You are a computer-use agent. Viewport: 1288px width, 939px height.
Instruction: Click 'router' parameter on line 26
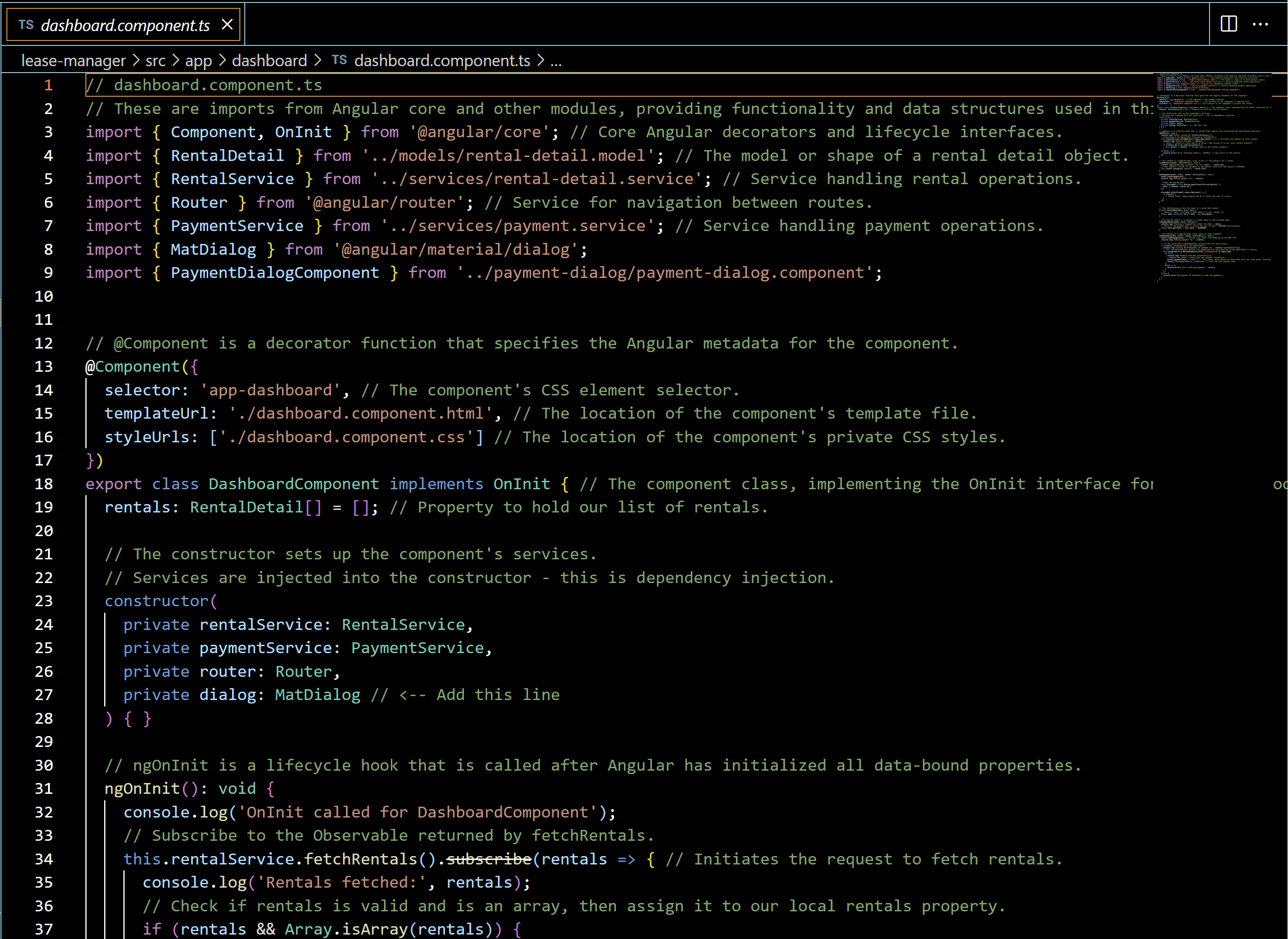tap(227, 671)
